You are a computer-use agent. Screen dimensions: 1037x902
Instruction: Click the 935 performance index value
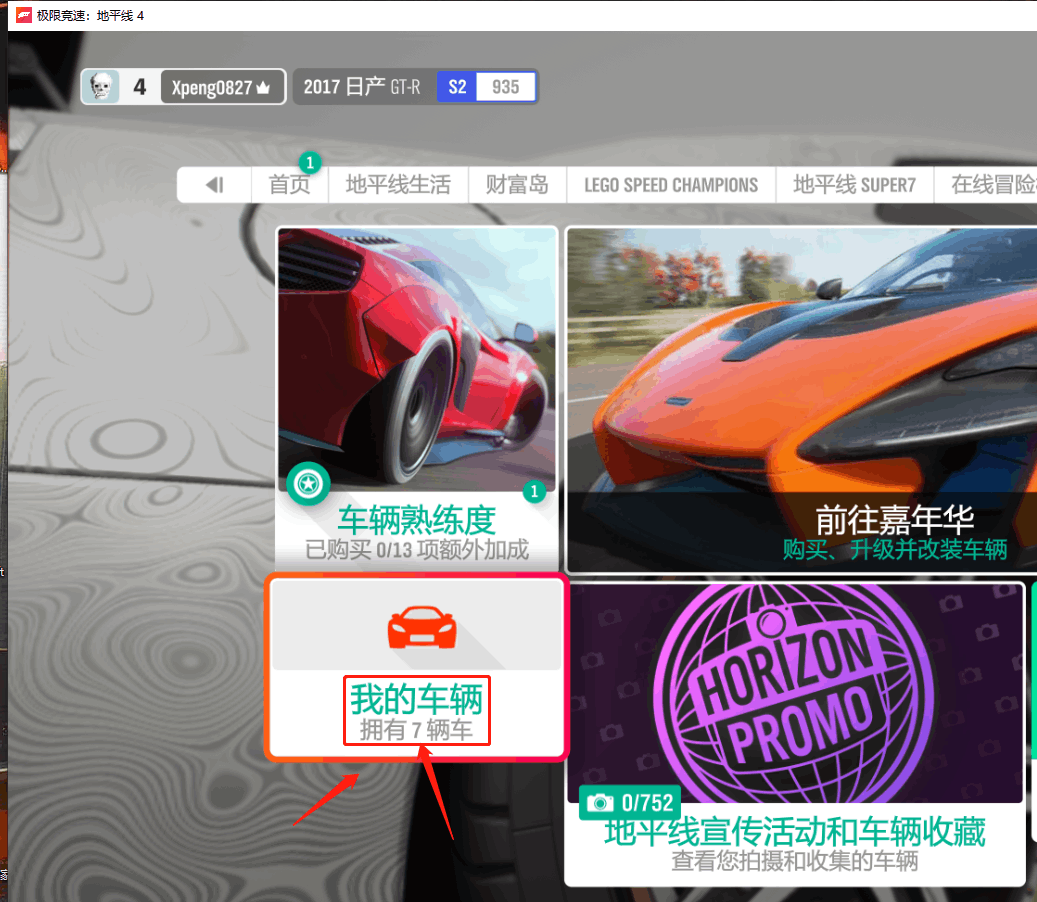pos(505,87)
